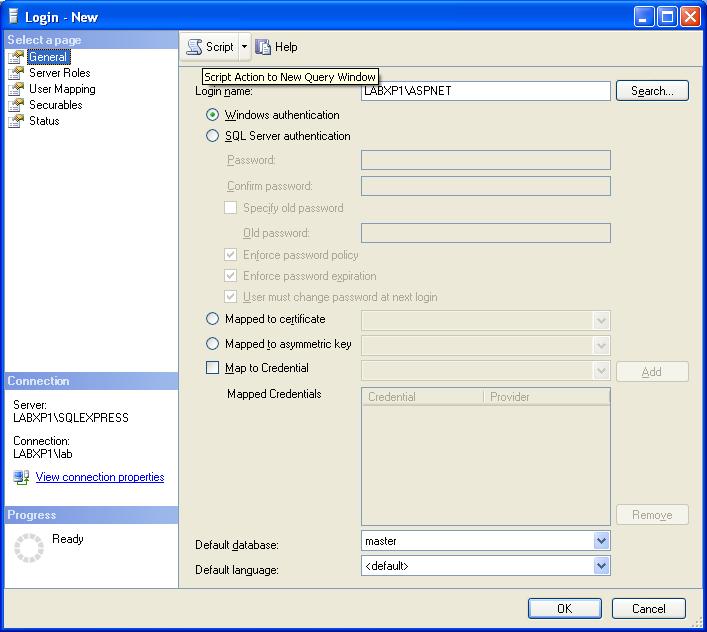
Task: Click the Server Roles page icon
Action: (x=16, y=73)
